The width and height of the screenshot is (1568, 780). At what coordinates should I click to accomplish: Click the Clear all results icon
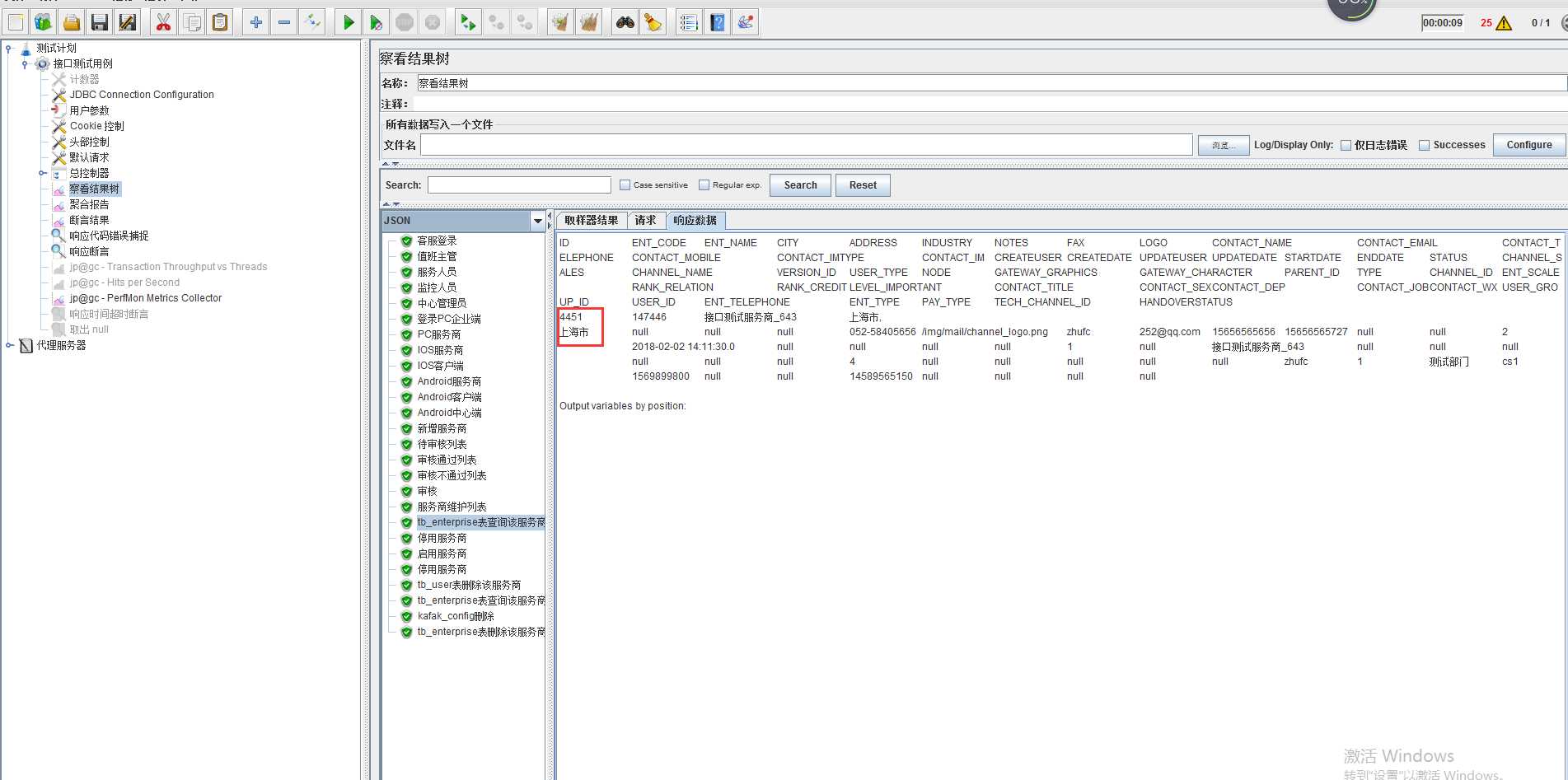[x=589, y=22]
